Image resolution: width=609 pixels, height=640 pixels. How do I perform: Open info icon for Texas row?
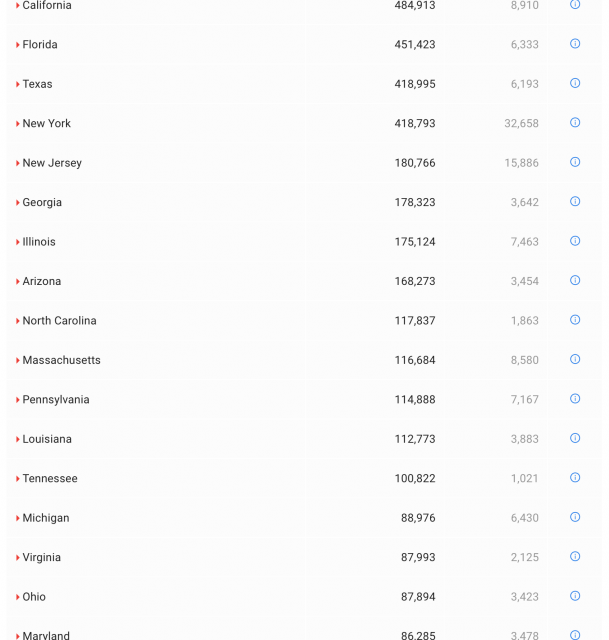575,83
